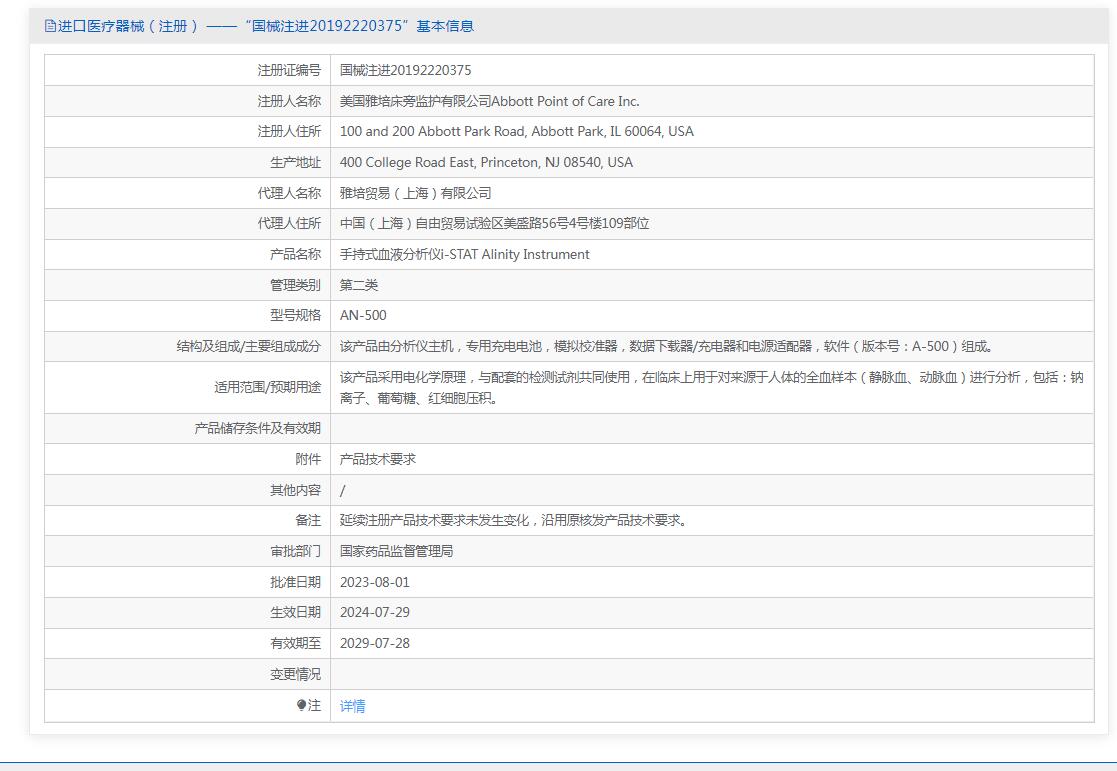Click the 审批部门 label
Viewport: 1117px width, 771px height.
(296, 551)
